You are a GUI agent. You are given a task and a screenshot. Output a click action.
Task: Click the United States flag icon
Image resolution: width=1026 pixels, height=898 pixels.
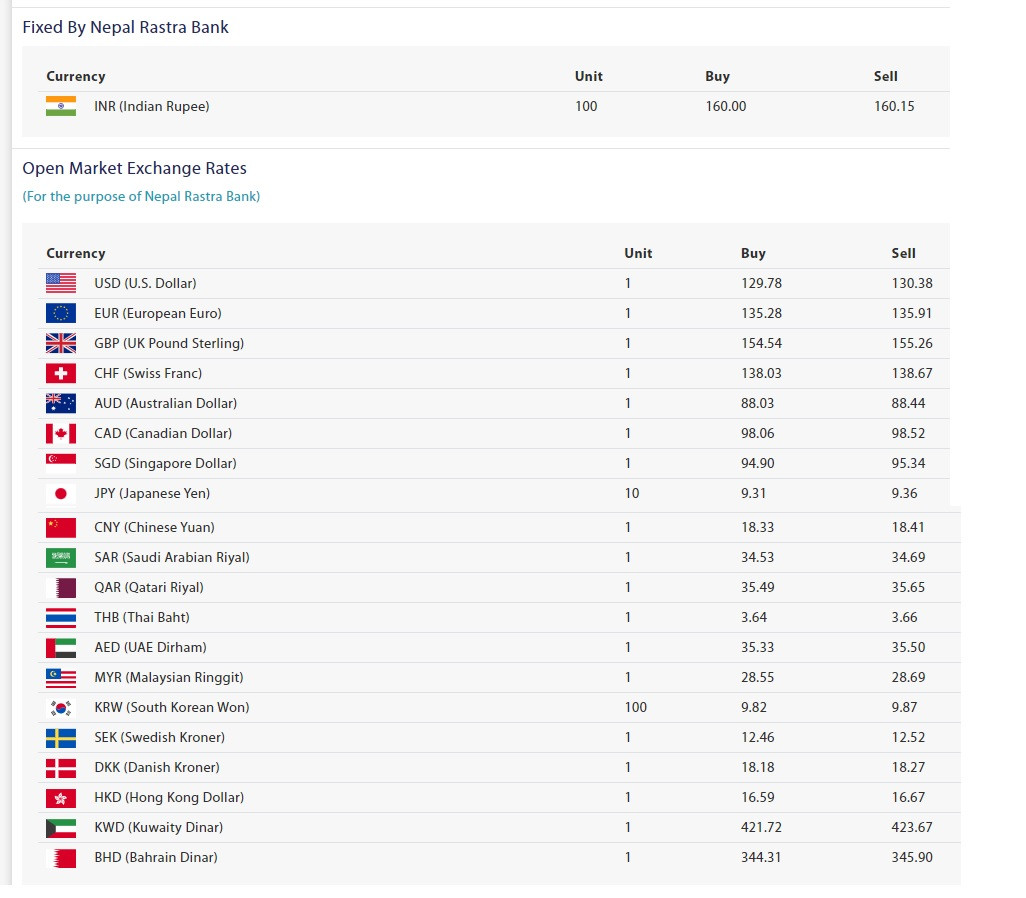point(61,283)
